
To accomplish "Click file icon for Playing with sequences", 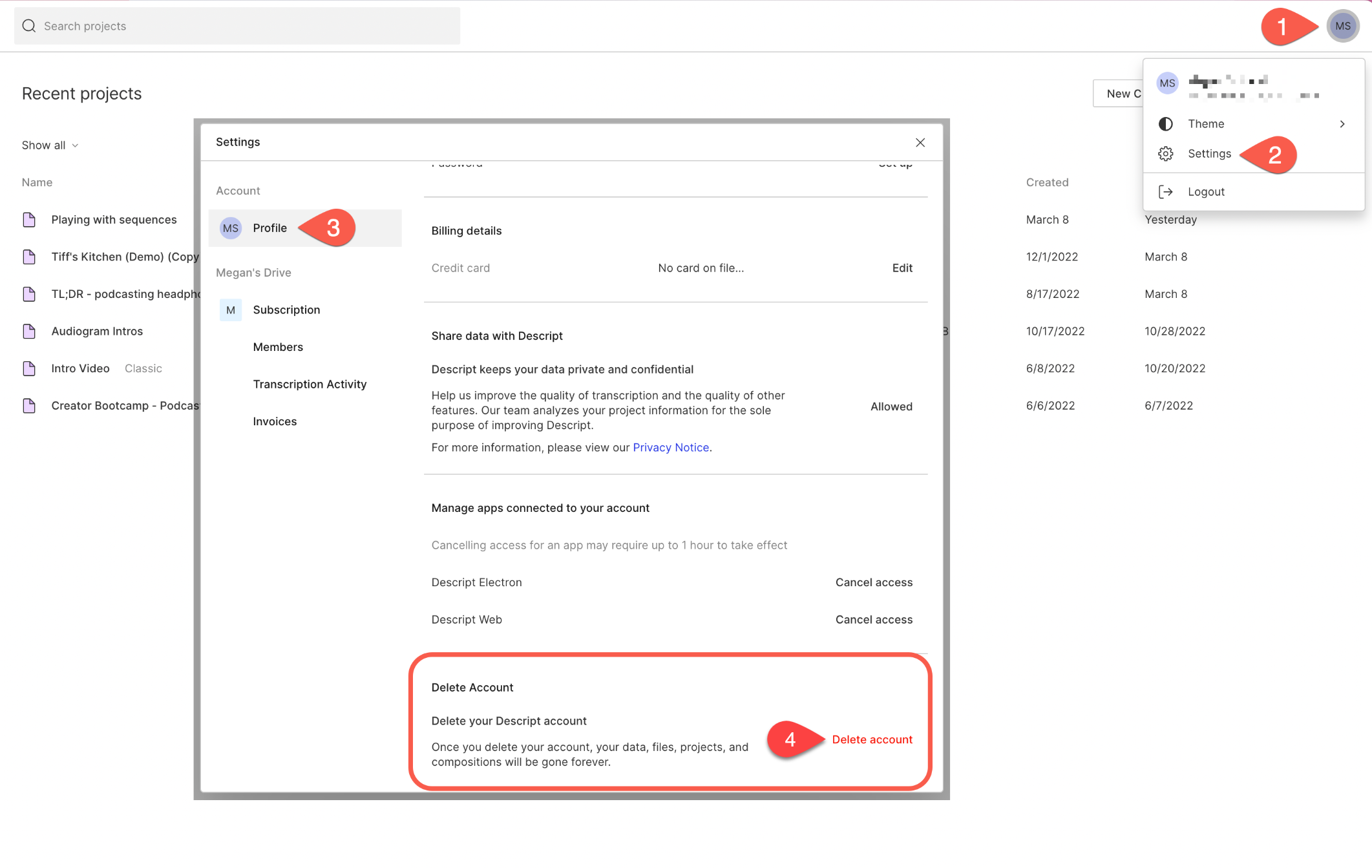I will [29, 220].
